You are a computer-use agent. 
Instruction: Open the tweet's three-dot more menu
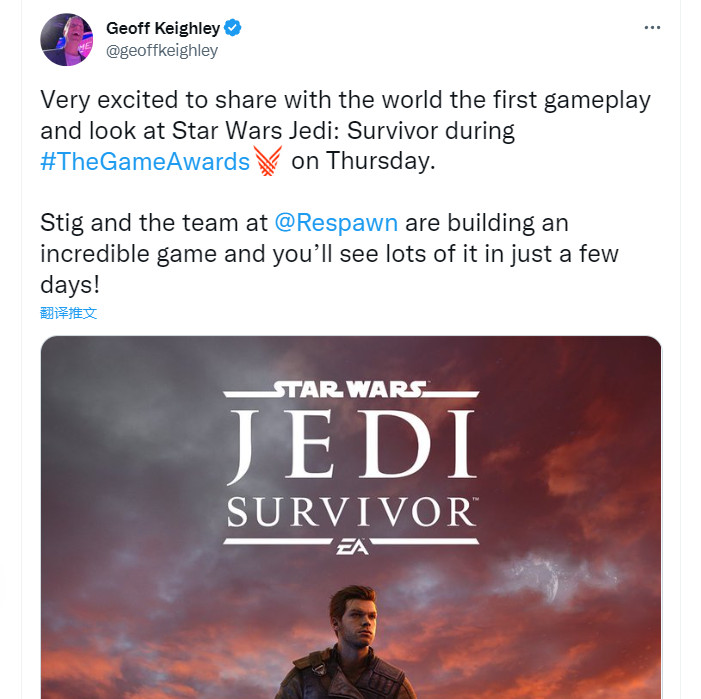(652, 29)
